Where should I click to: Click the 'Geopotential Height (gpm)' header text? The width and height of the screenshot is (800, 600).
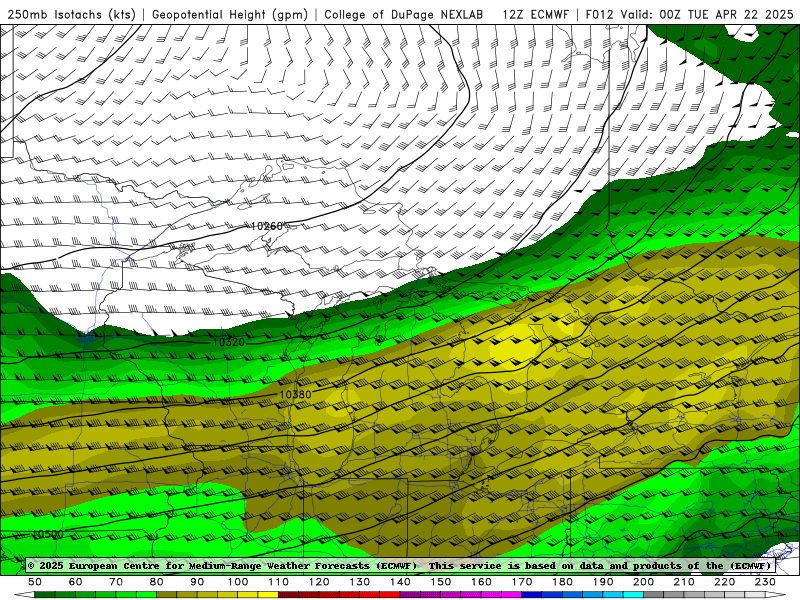pos(230,15)
